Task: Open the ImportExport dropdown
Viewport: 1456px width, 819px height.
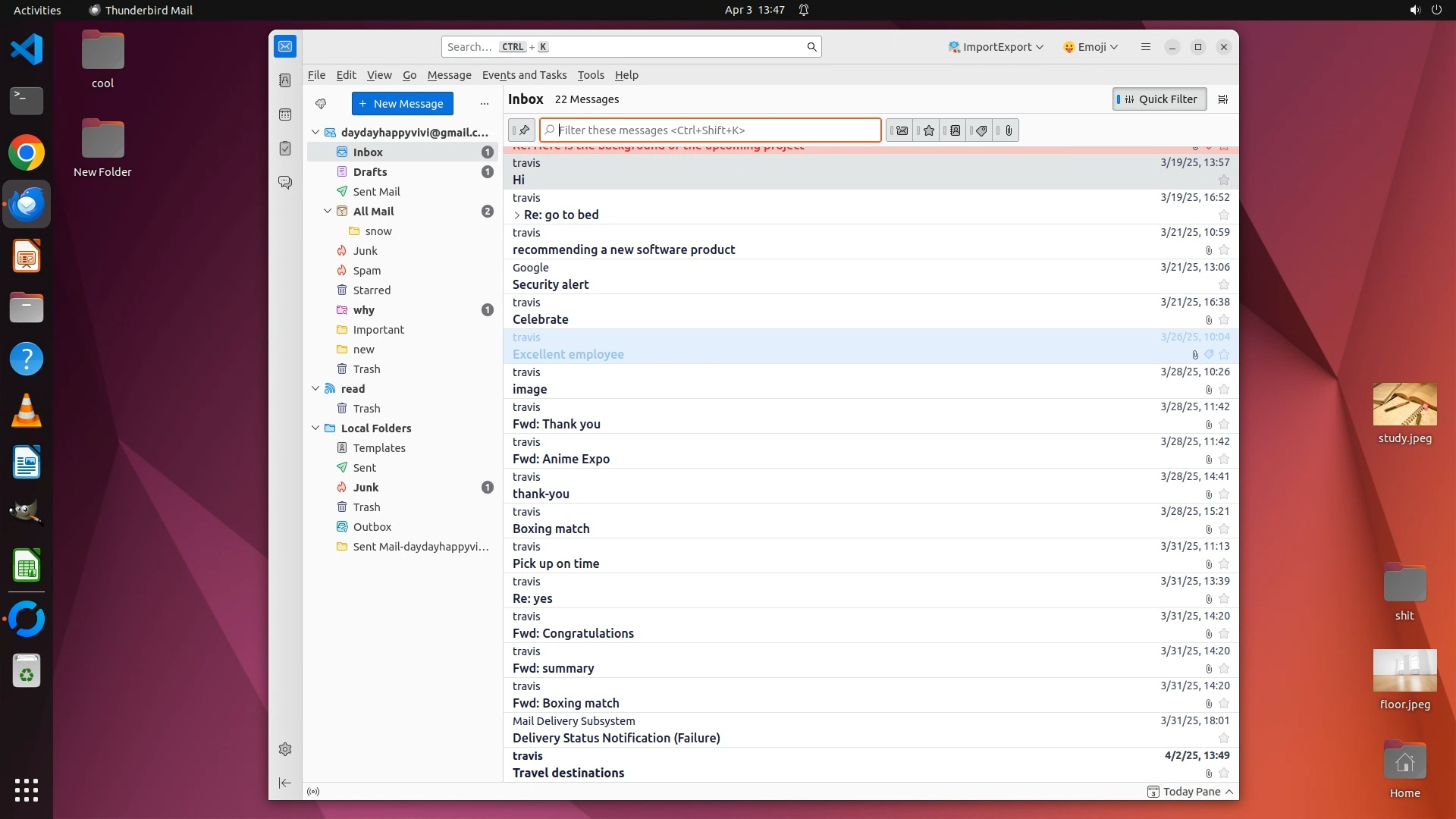Action: (x=996, y=47)
